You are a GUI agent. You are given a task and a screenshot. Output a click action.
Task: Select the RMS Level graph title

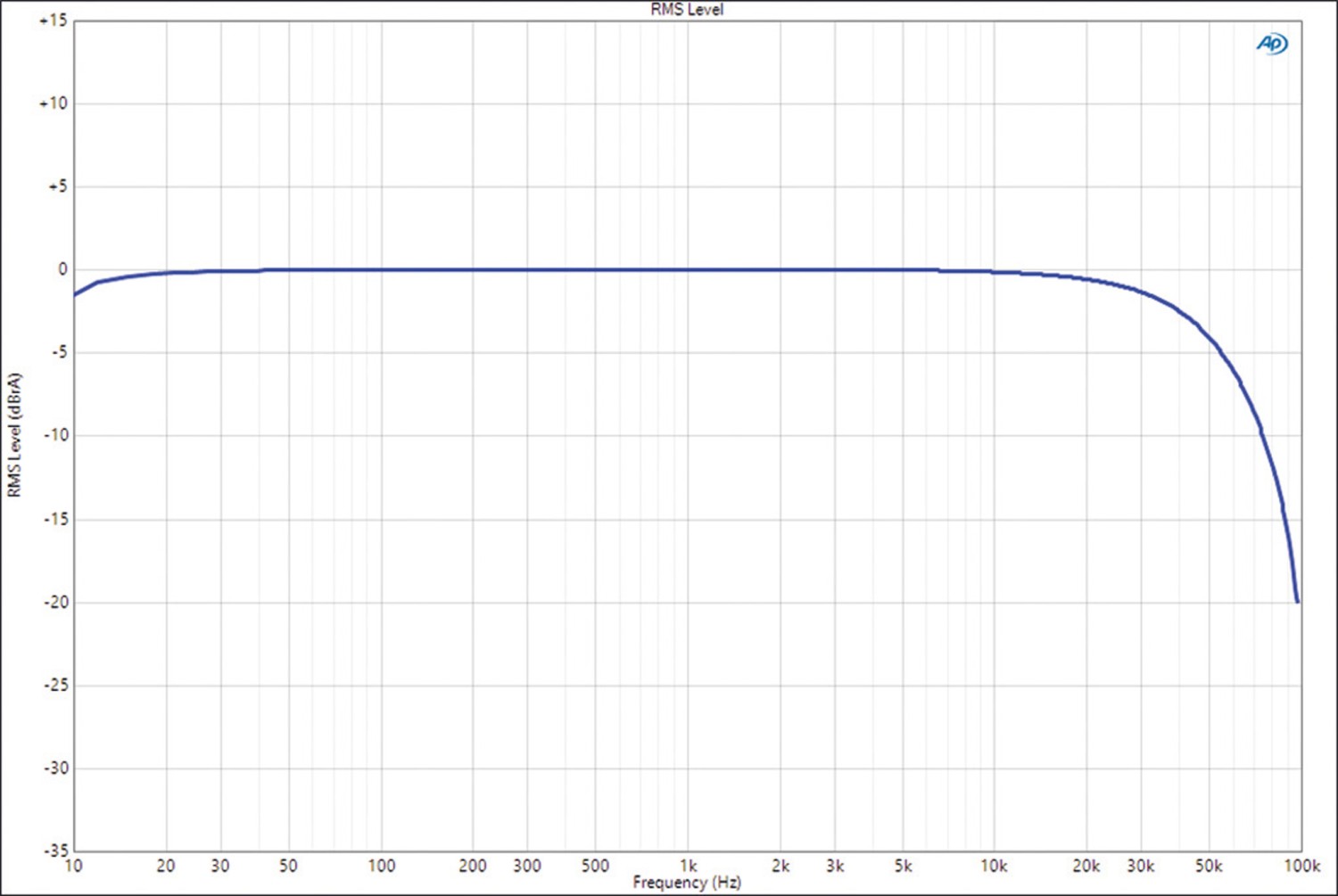(687, 10)
